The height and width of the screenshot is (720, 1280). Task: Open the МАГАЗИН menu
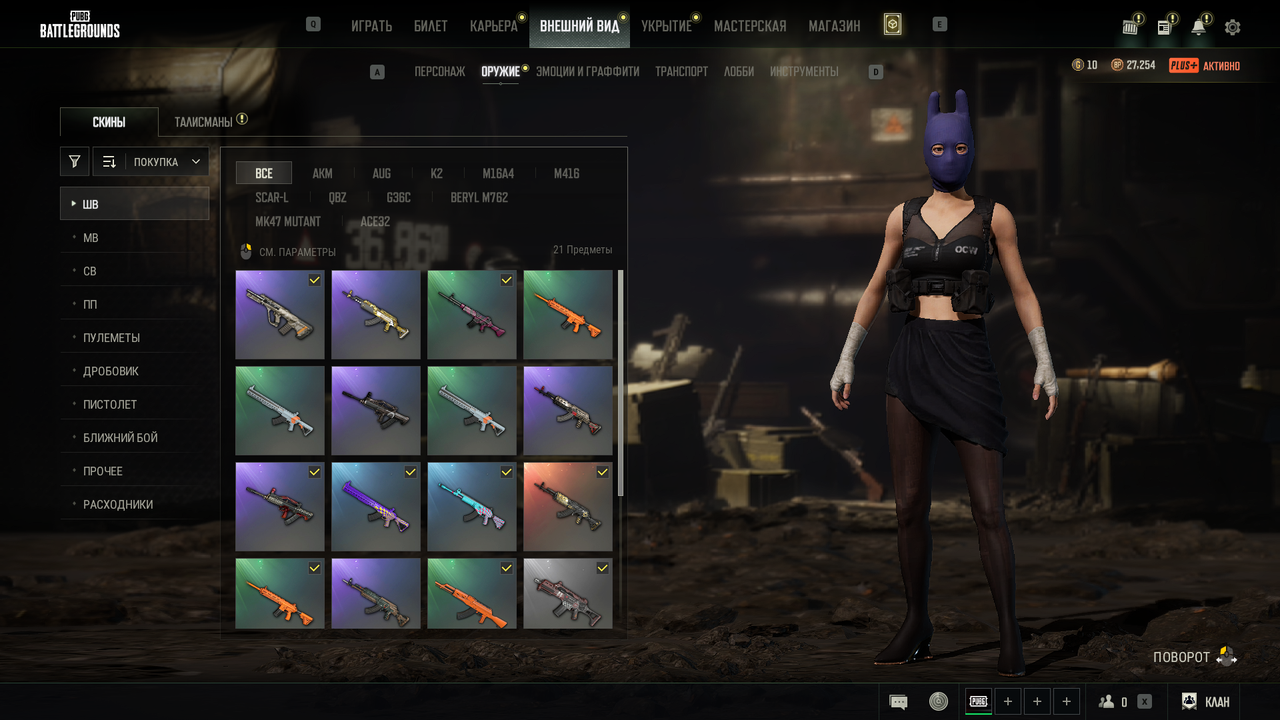(835, 26)
